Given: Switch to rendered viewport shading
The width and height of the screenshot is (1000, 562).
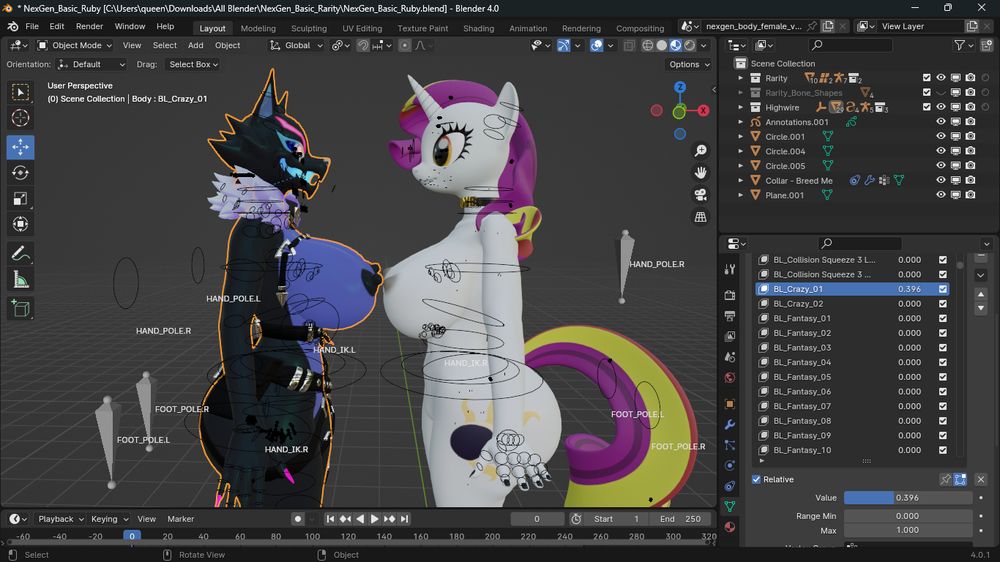Looking at the screenshot, I should click(x=689, y=45).
